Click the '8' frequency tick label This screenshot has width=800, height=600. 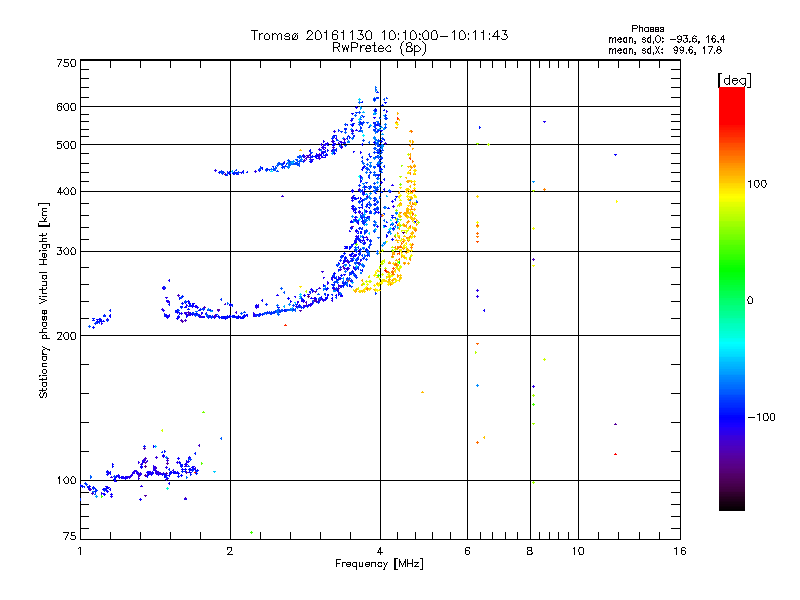point(530,551)
